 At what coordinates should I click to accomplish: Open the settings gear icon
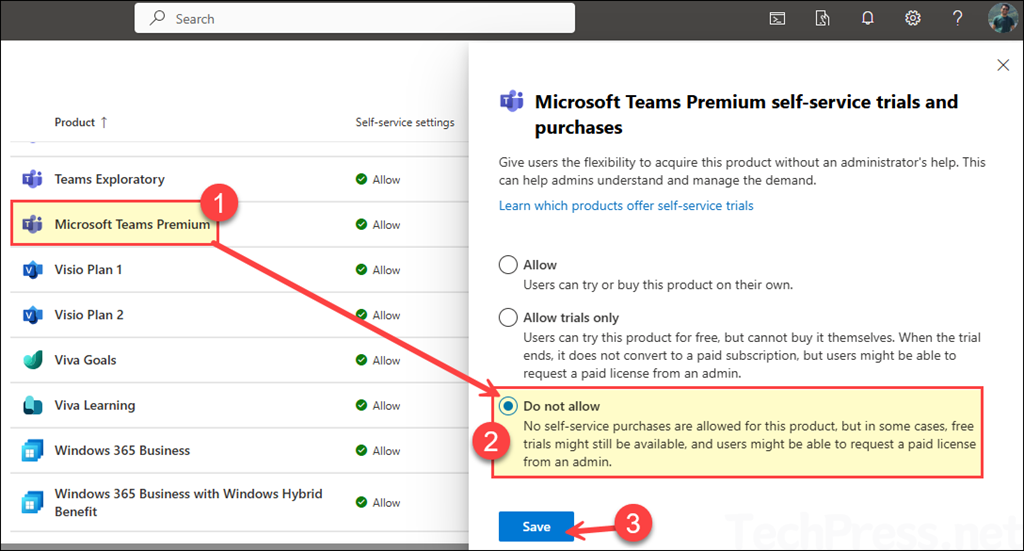pyautogui.click(x=912, y=18)
